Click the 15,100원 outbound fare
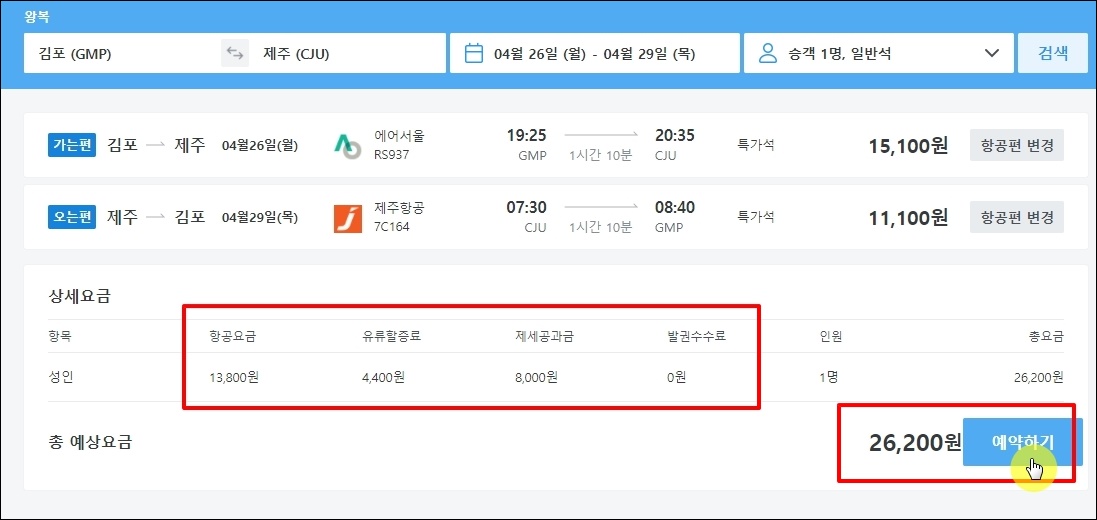 tap(908, 146)
